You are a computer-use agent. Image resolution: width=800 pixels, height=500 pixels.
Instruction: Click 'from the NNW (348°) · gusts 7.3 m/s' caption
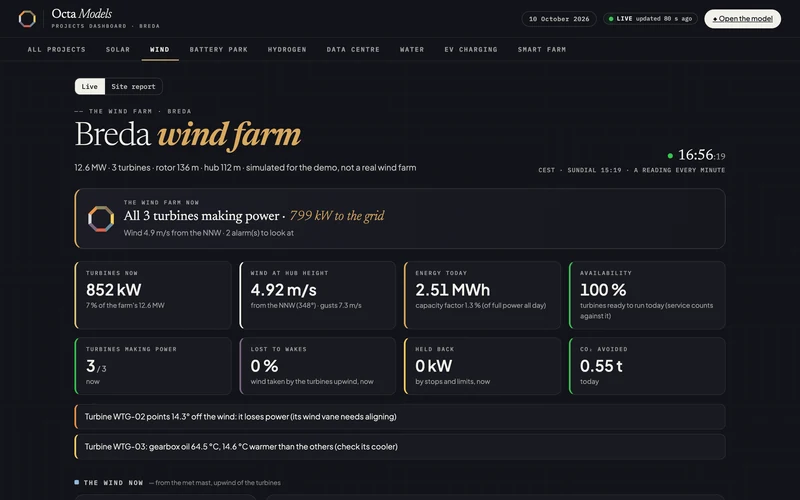306,306
